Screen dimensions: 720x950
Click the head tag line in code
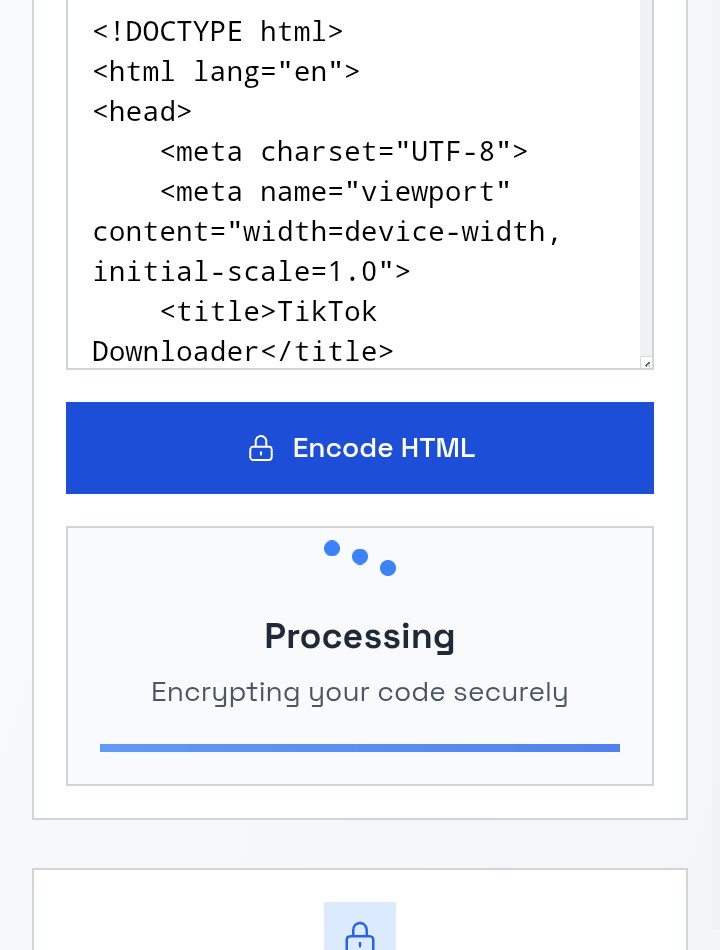142,111
